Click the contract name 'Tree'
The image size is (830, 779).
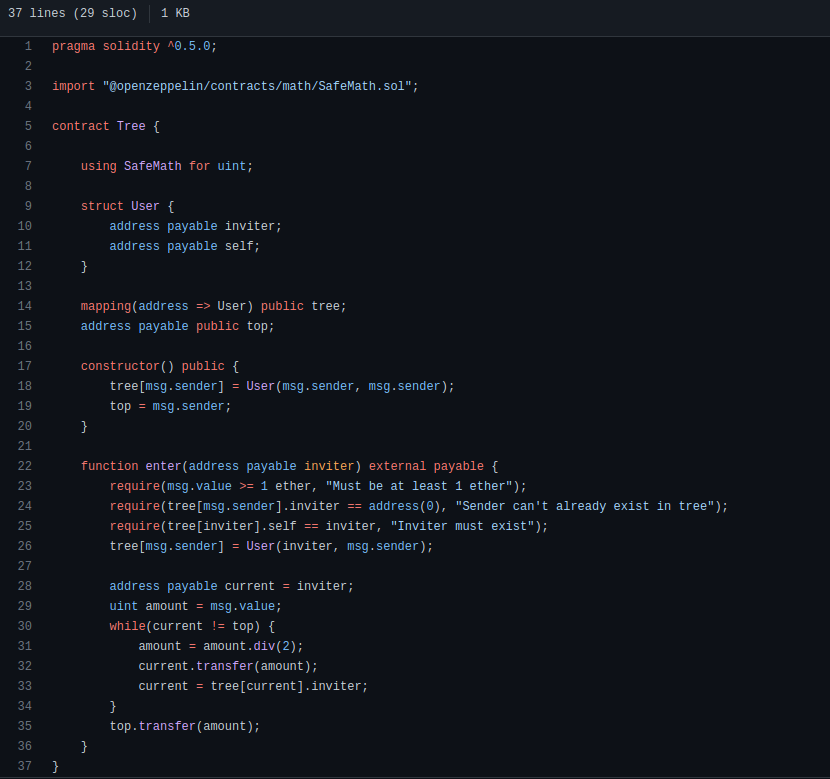[131, 126]
